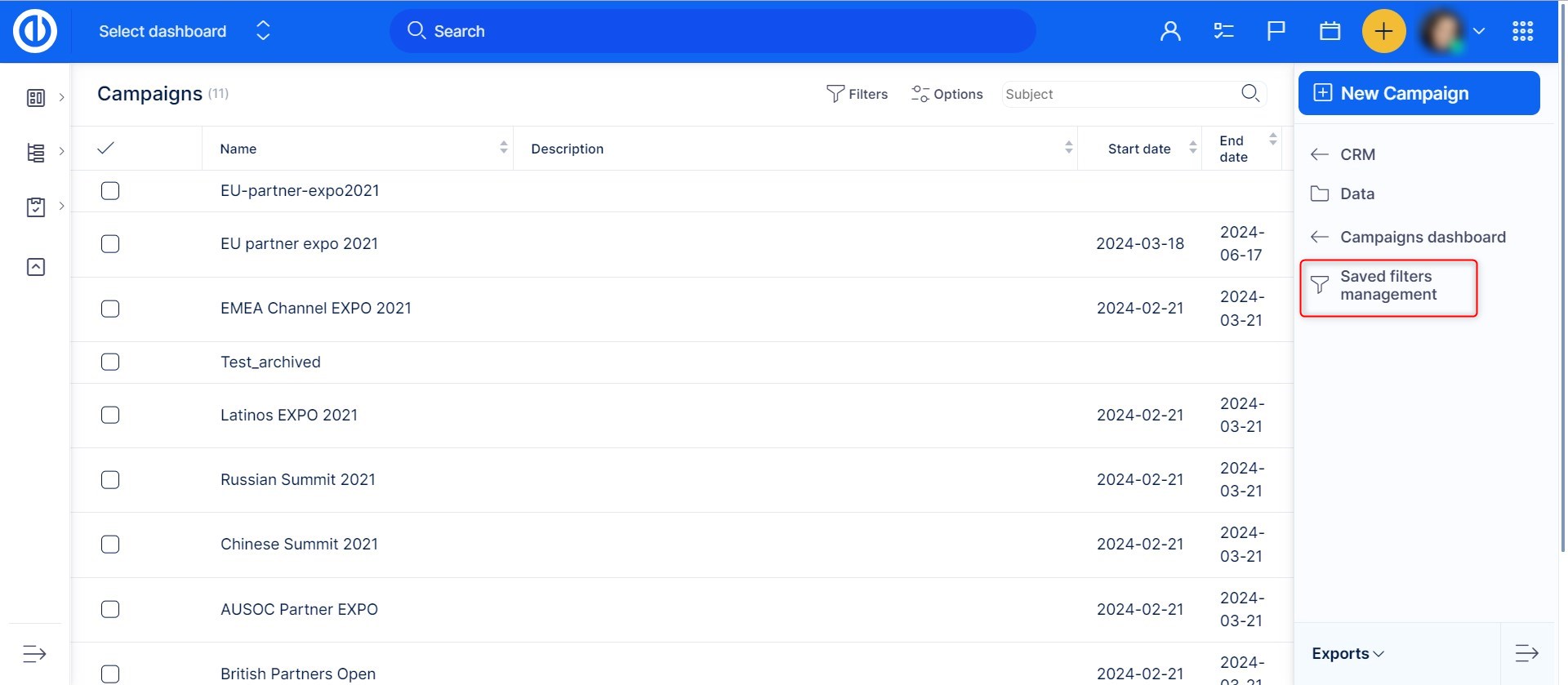This screenshot has height=685, width=1568.
Task: Click the flag icon in top bar
Action: 1276,31
